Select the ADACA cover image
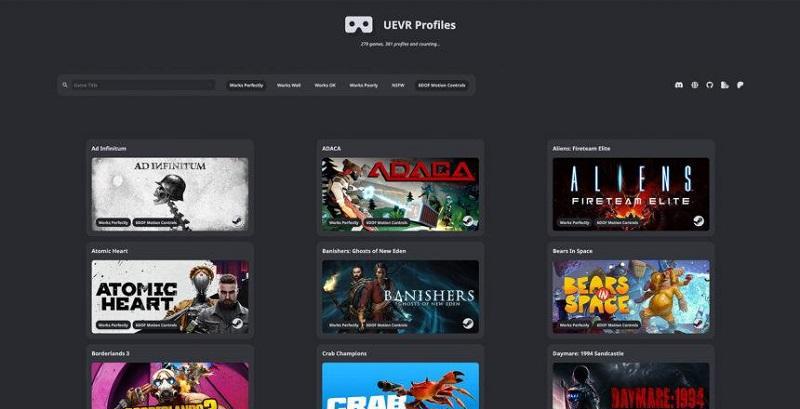 click(401, 194)
